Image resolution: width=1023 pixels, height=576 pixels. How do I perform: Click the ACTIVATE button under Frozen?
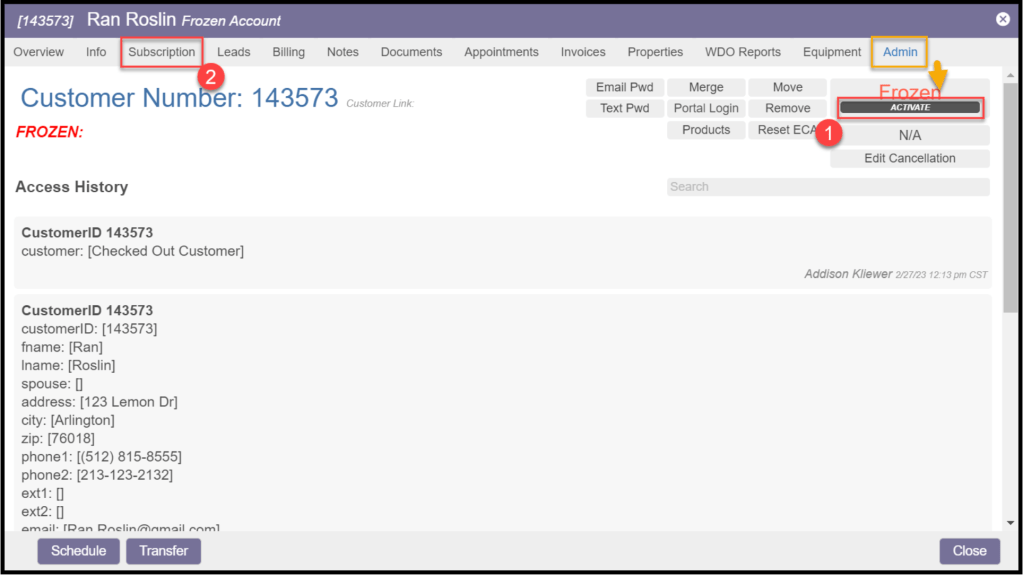pyautogui.click(x=910, y=108)
